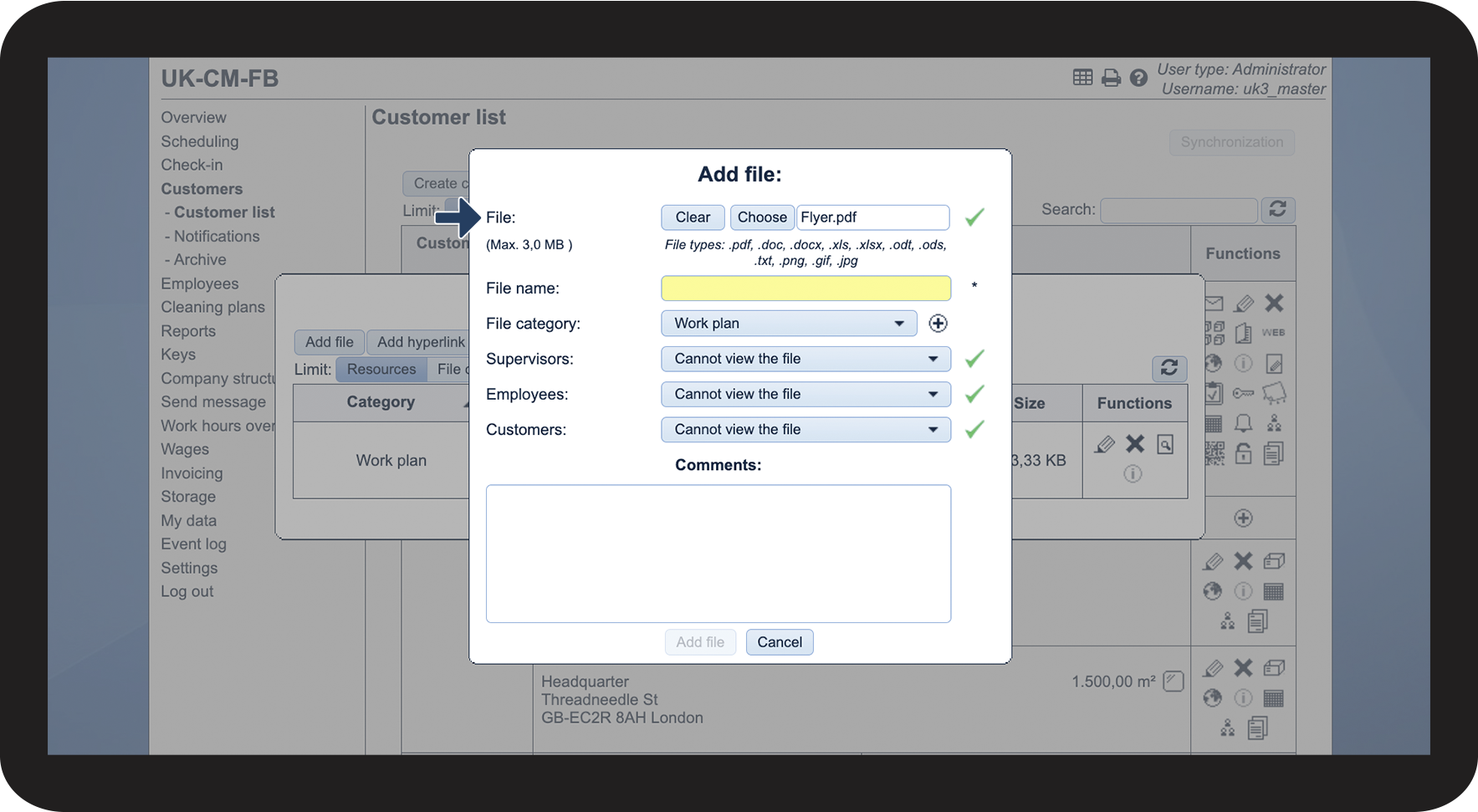
Task: Click the table grid icon in the header
Action: click(1082, 78)
